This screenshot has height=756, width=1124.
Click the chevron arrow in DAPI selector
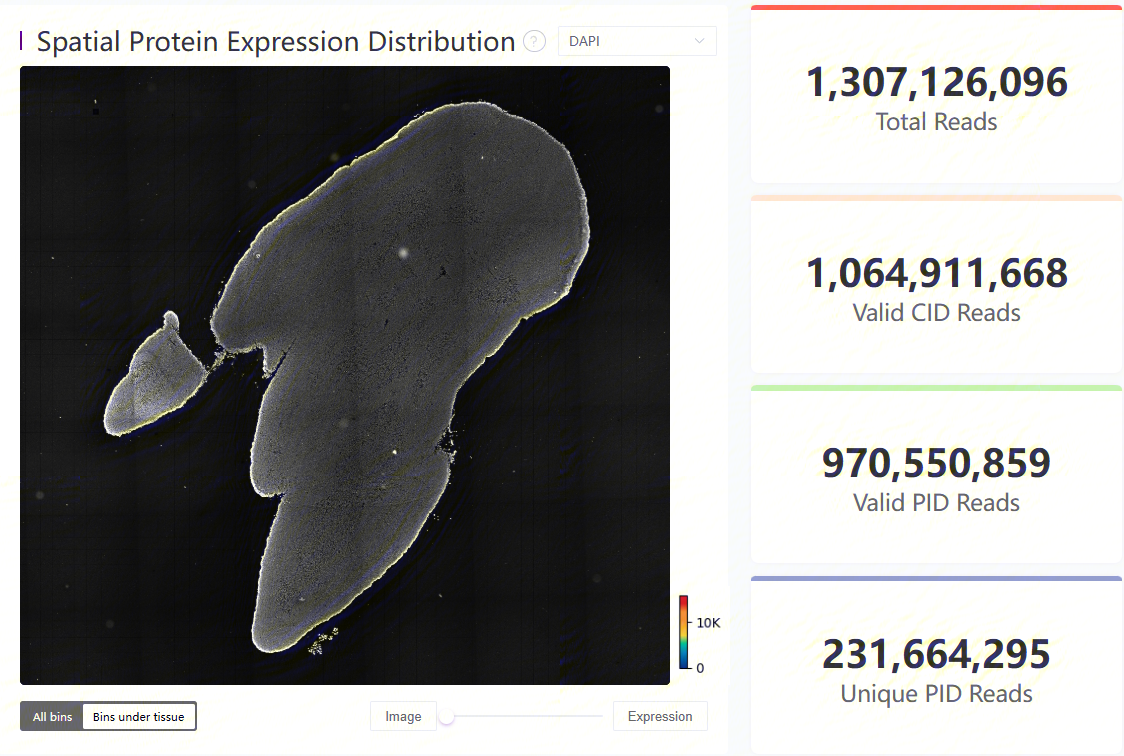point(699,41)
